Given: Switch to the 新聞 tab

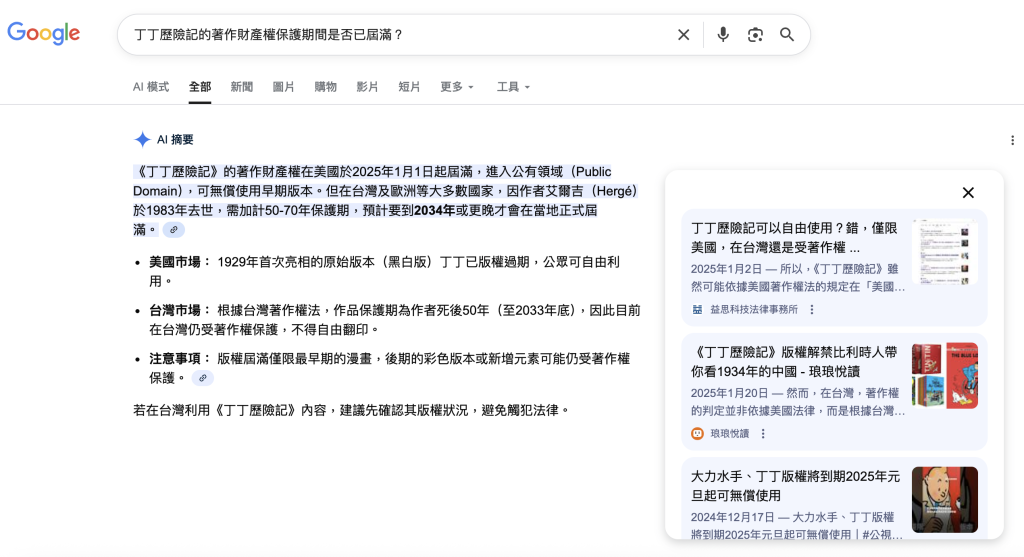Looking at the screenshot, I should (242, 87).
